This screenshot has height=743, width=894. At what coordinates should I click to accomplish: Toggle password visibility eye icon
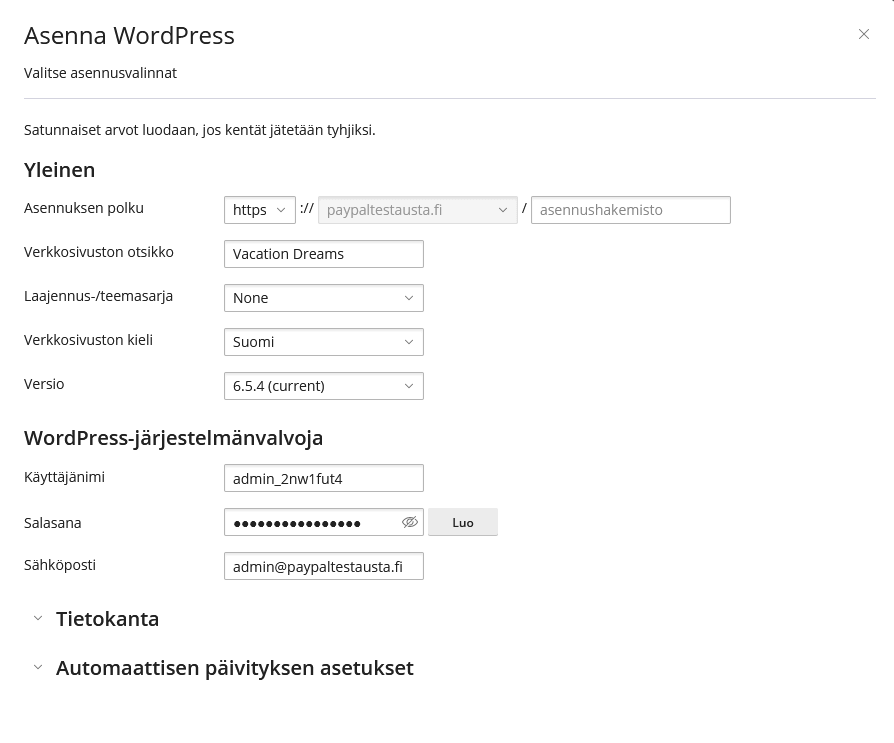coord(409,522)
